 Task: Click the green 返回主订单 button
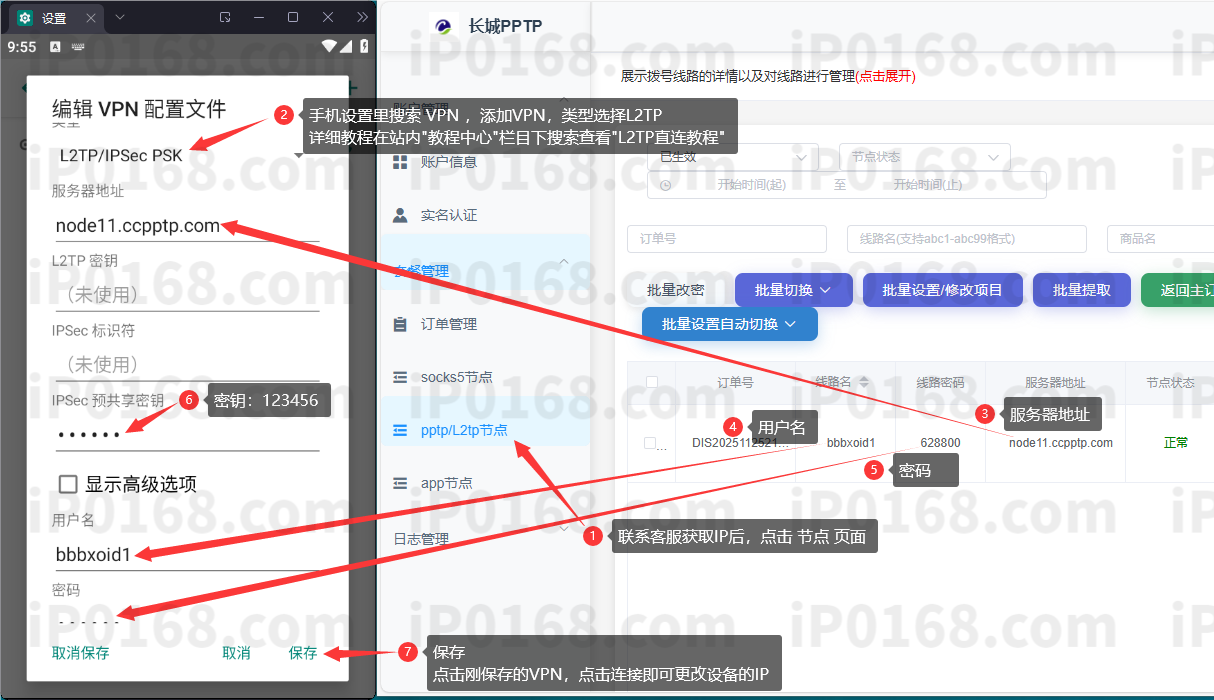[1178, 290]
